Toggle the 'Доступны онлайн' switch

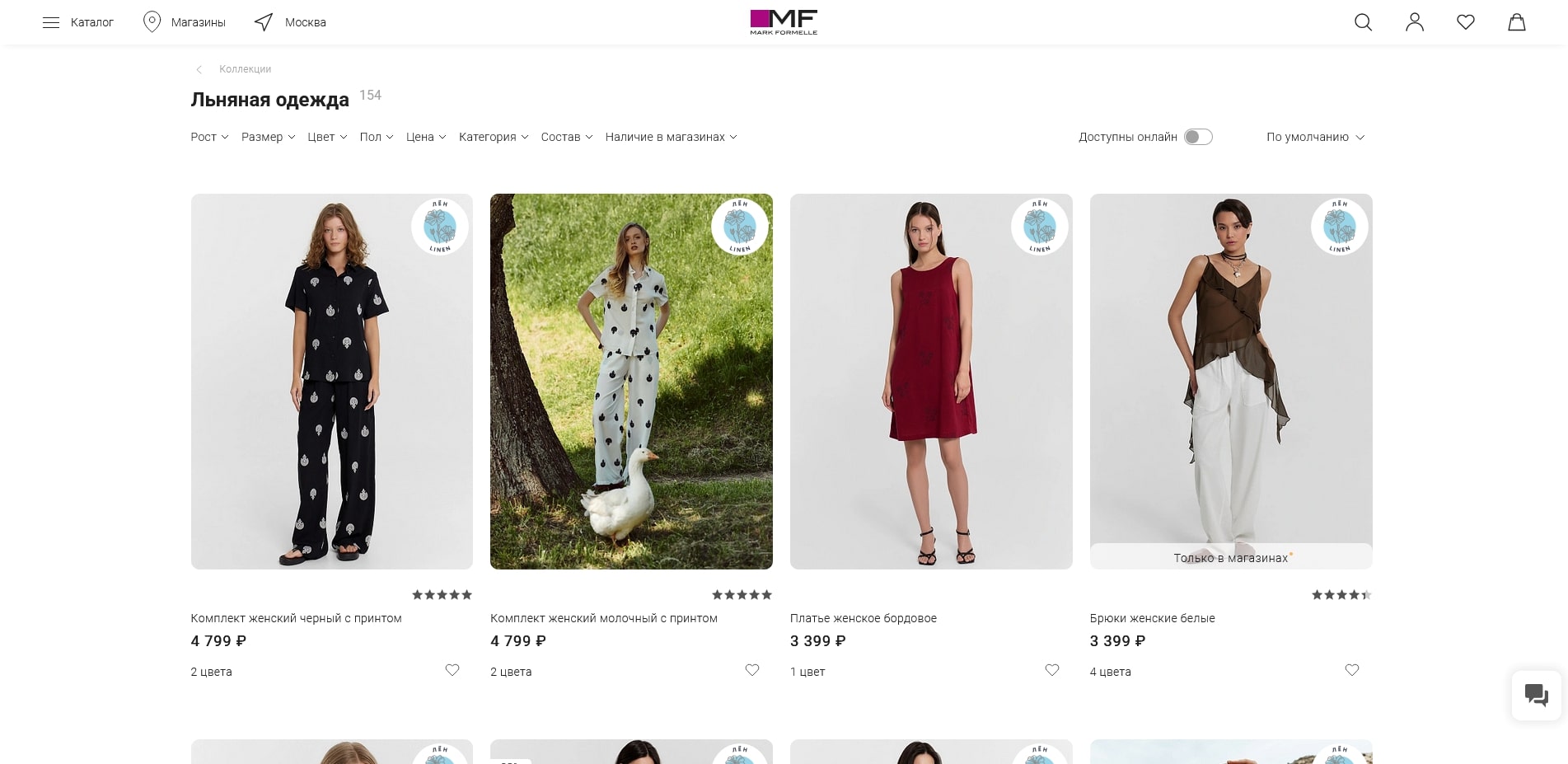pos(1198,137)
